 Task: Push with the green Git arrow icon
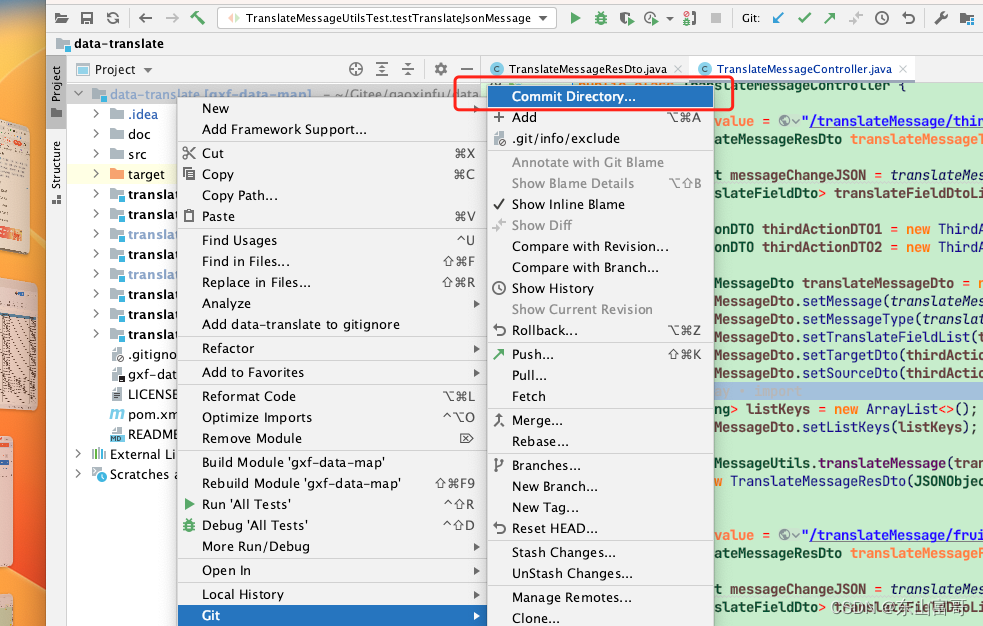coord(830,18)
